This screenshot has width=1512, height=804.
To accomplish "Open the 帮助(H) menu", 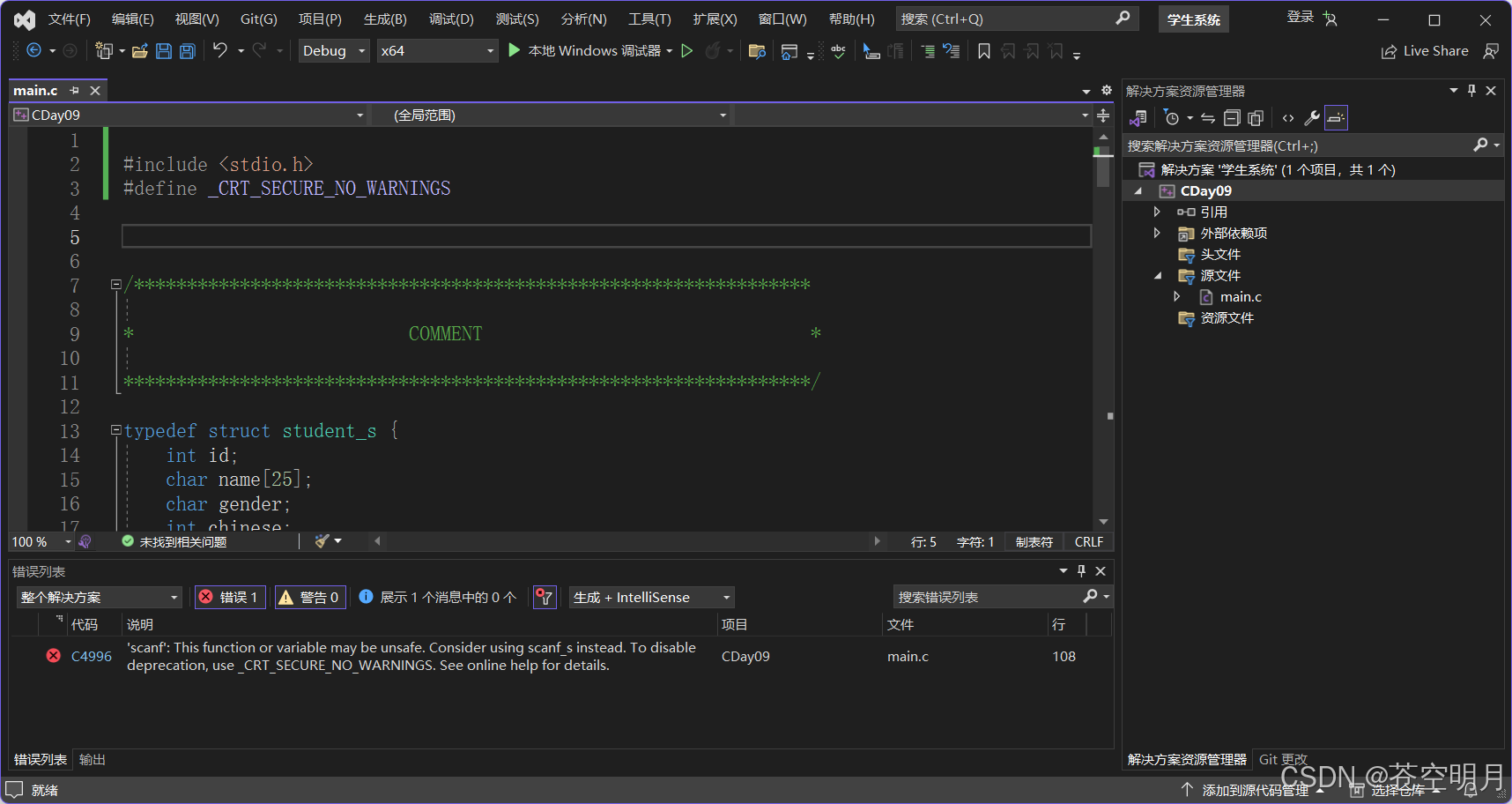I will pos(852,19).
